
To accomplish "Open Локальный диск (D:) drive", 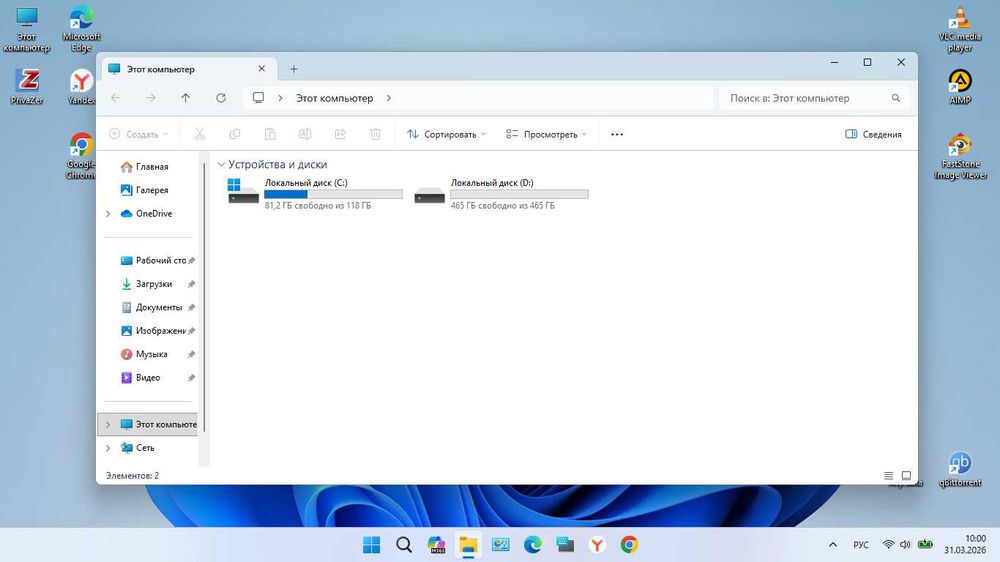I will pos(501,193).
